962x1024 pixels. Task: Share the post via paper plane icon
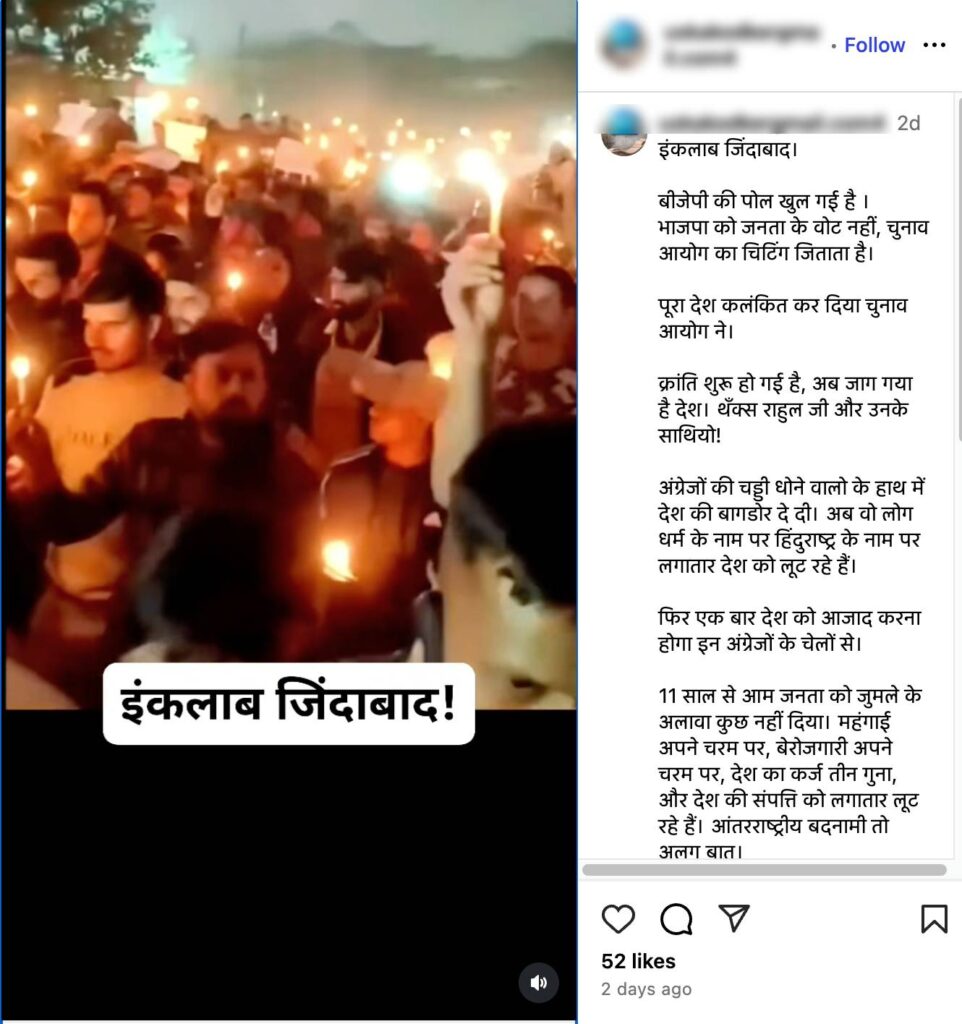click(x=733, y=918)
